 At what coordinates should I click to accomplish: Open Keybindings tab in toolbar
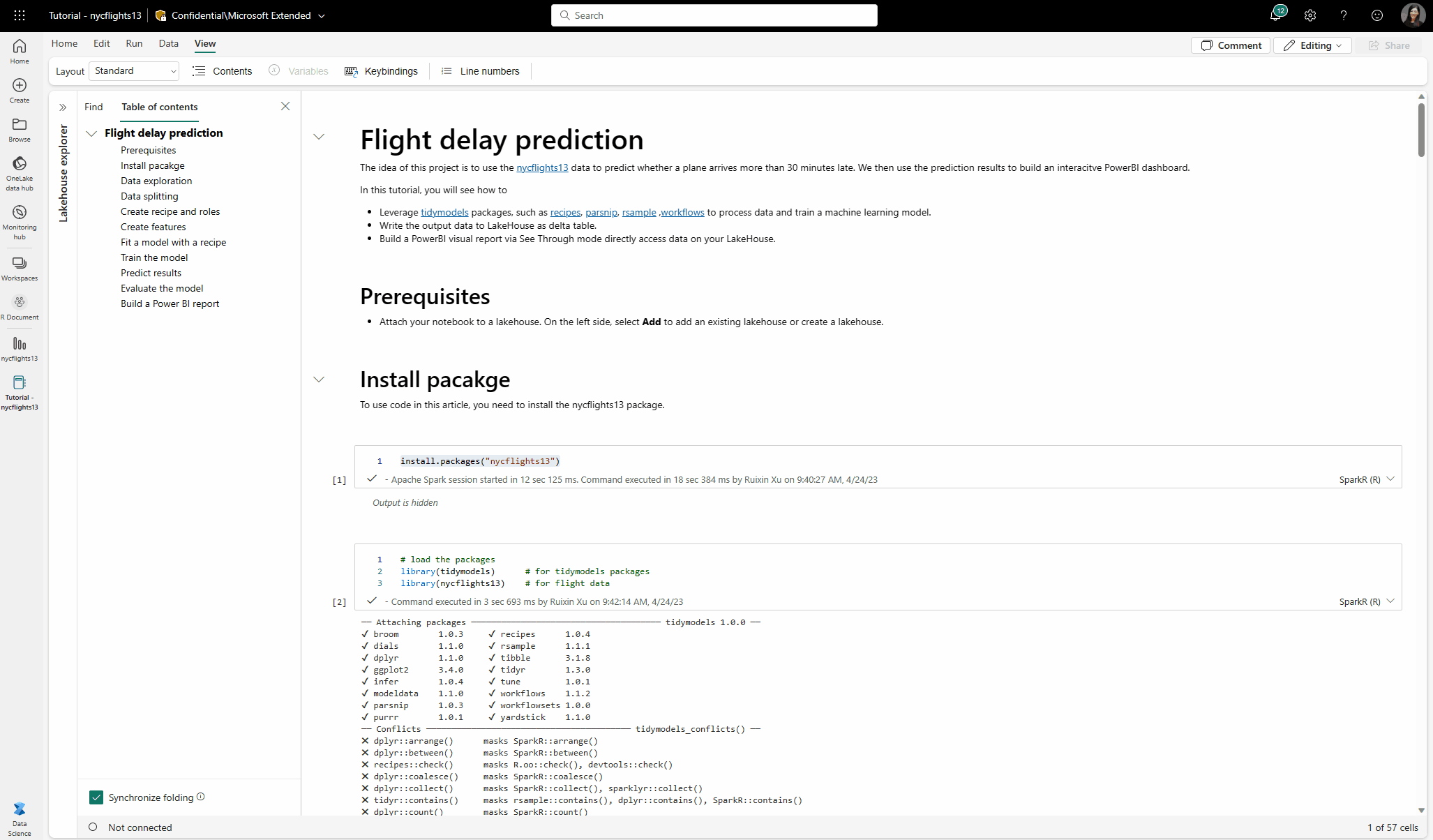pyautogui.click(x=383, y=71)
